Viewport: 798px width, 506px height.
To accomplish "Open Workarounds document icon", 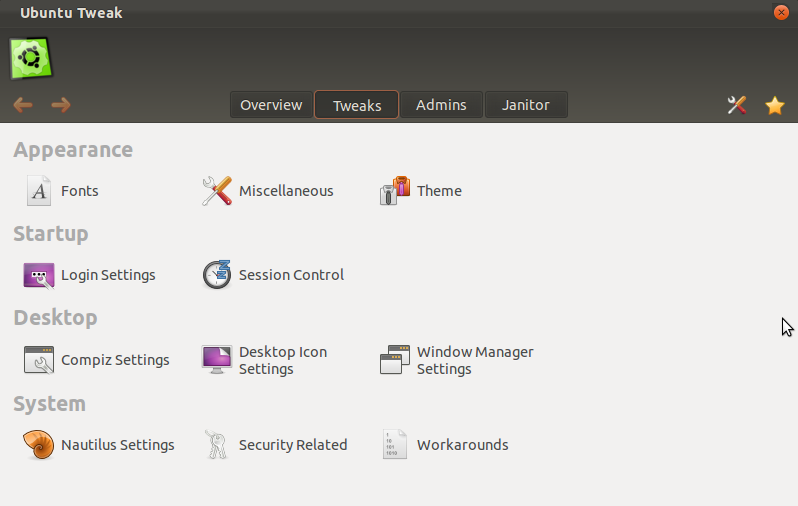I will 395,444.
